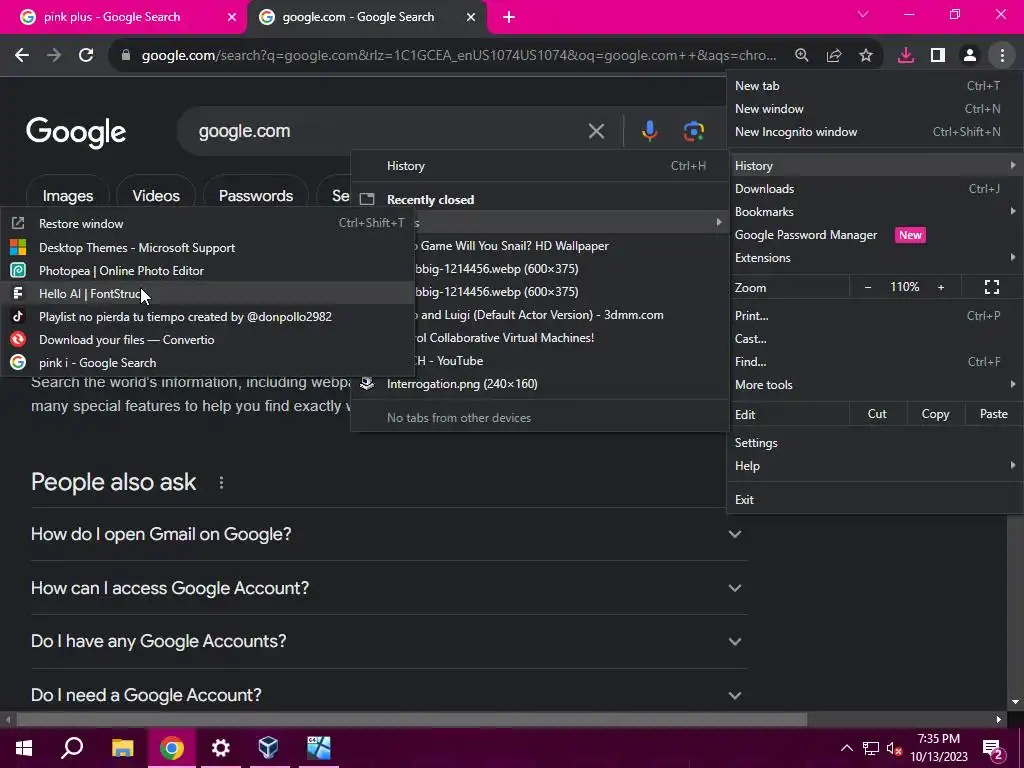Click muted volume tray icon
Screen dimensions: 1024x768
pyautogui.click(x=894, y=748)
